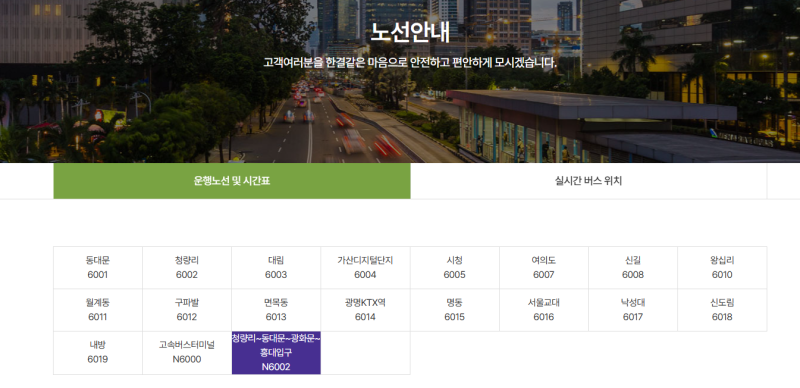Open the 광명KTX역 6014 route
800x388 pixels.
coord(365,310)
